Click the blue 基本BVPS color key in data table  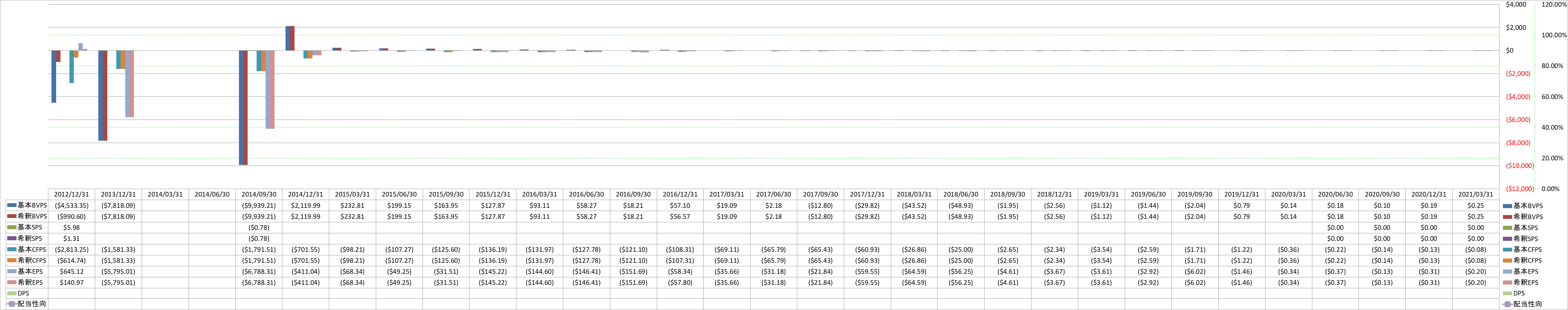[x=12, y=206]
